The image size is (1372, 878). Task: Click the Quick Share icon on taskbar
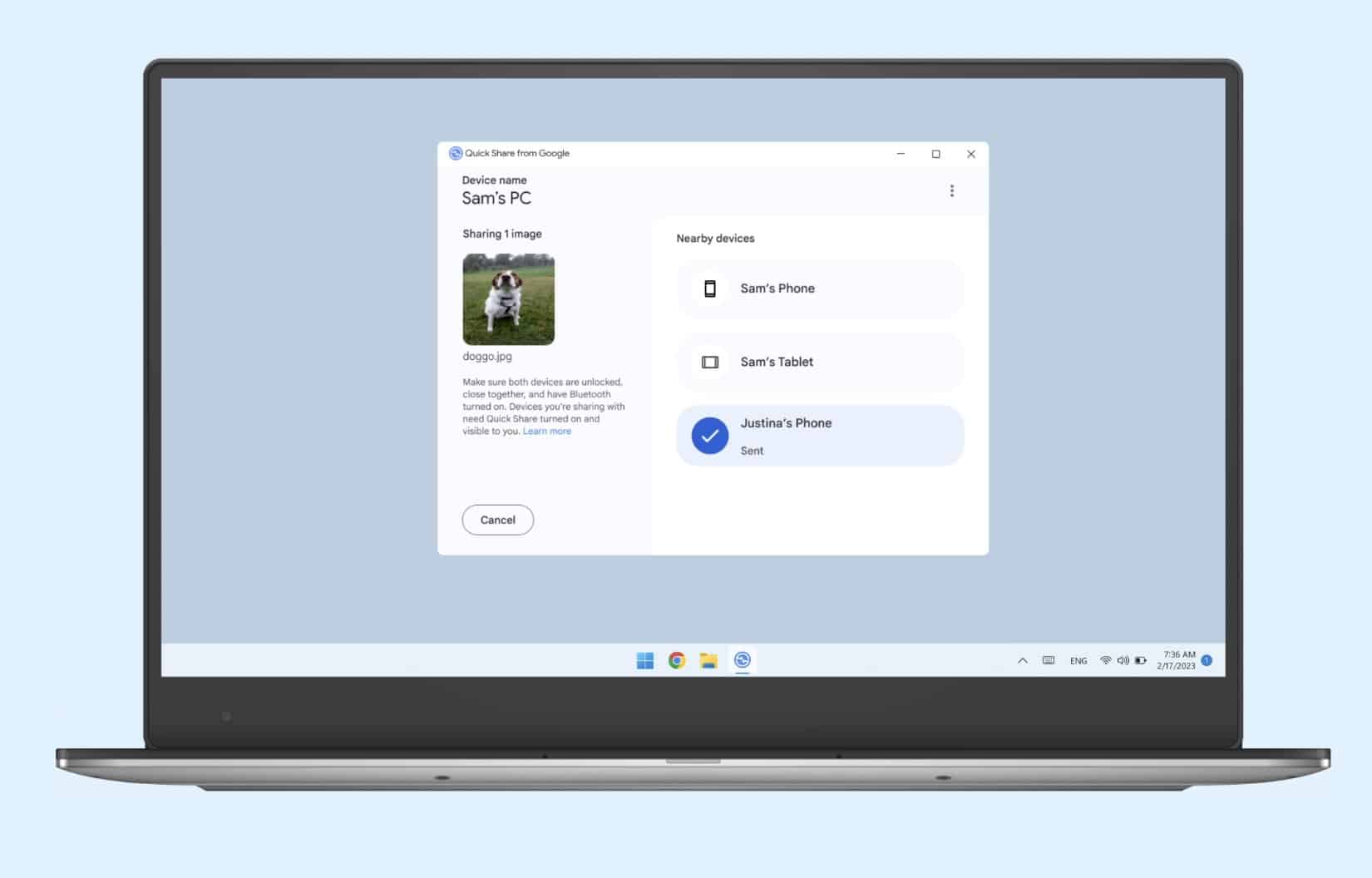click(743, 660)
